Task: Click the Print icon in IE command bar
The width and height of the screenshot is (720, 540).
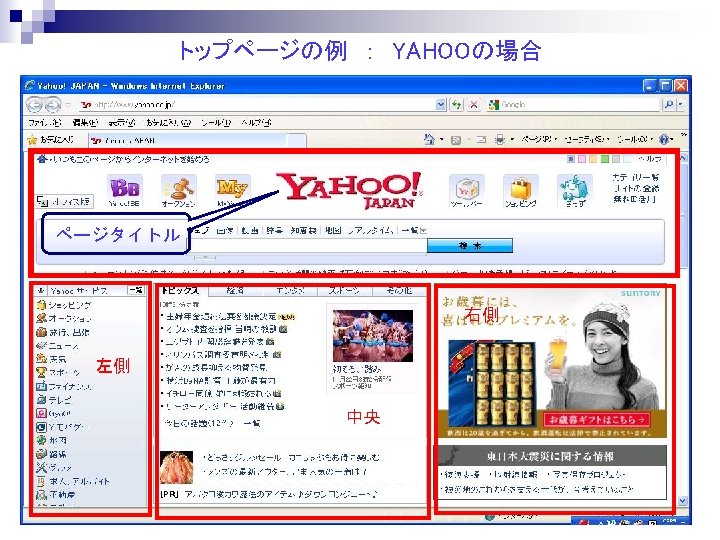Action: coord(500,139)
